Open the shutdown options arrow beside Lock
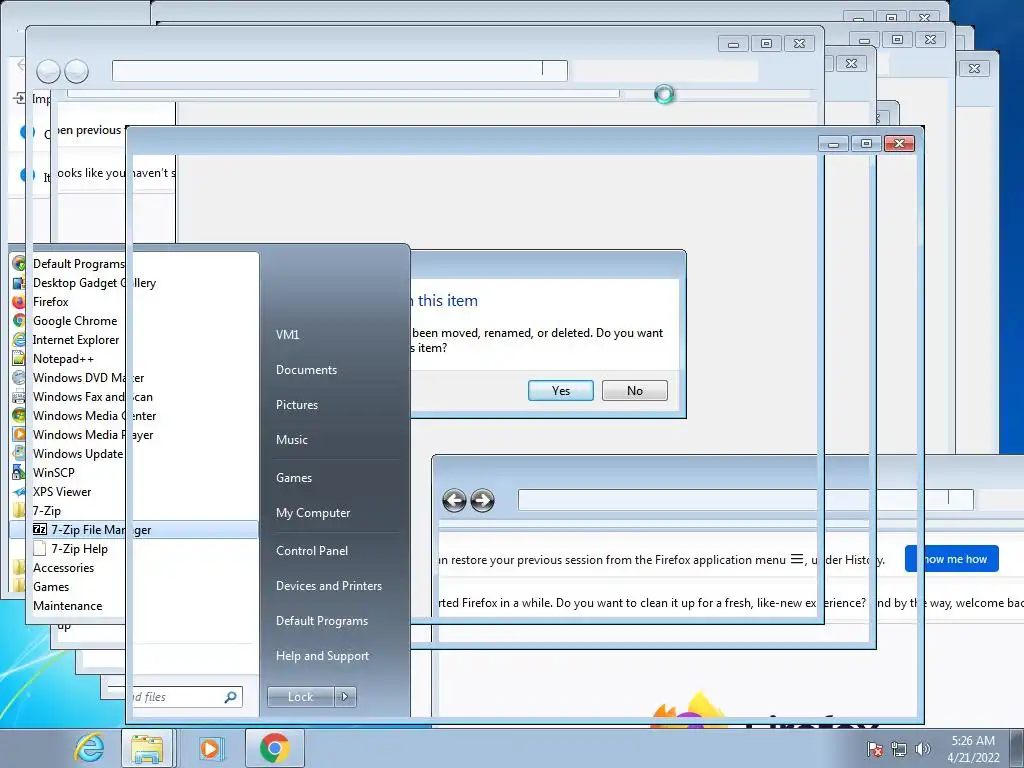 (345, 697)
